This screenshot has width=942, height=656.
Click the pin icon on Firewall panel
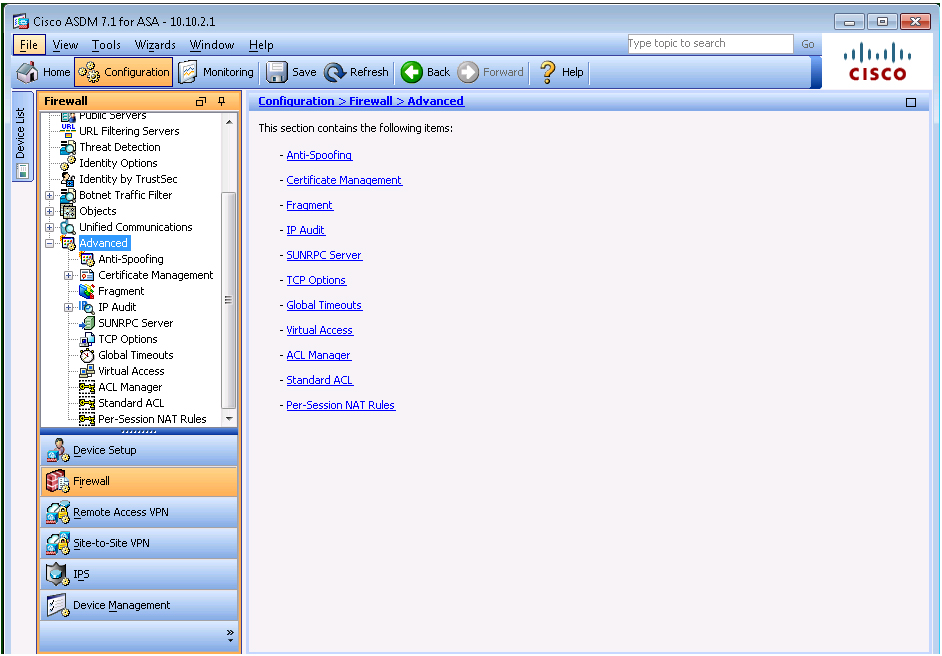point(221,101)
